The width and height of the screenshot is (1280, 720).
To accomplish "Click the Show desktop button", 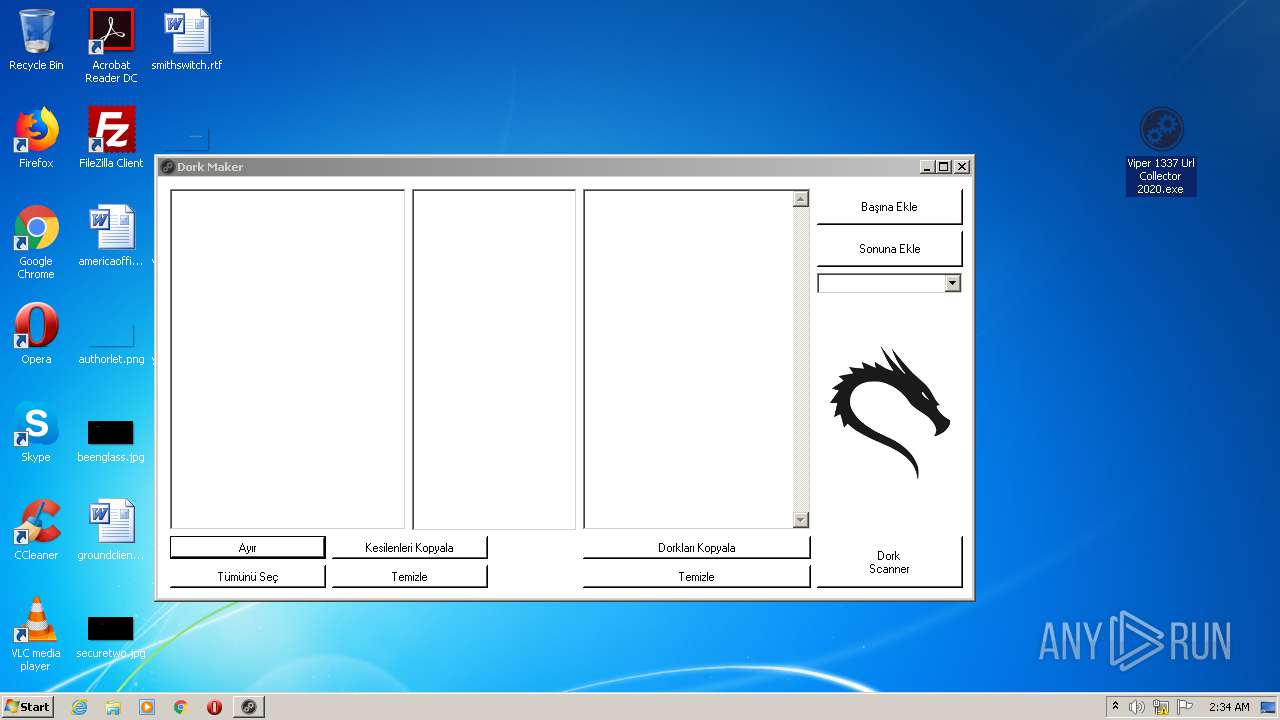I will (1269, 707).
